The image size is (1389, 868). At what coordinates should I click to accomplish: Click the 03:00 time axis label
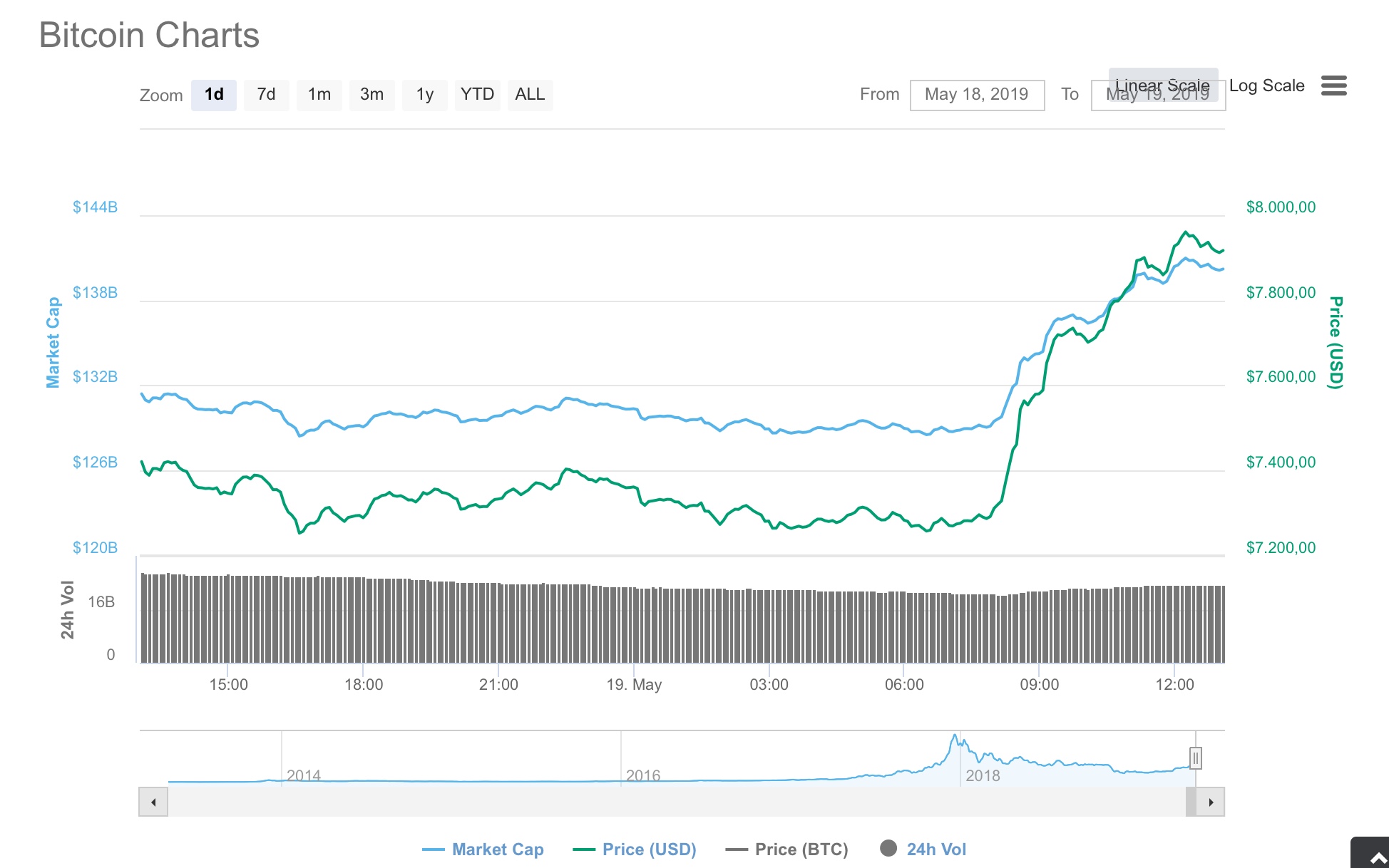769,685
